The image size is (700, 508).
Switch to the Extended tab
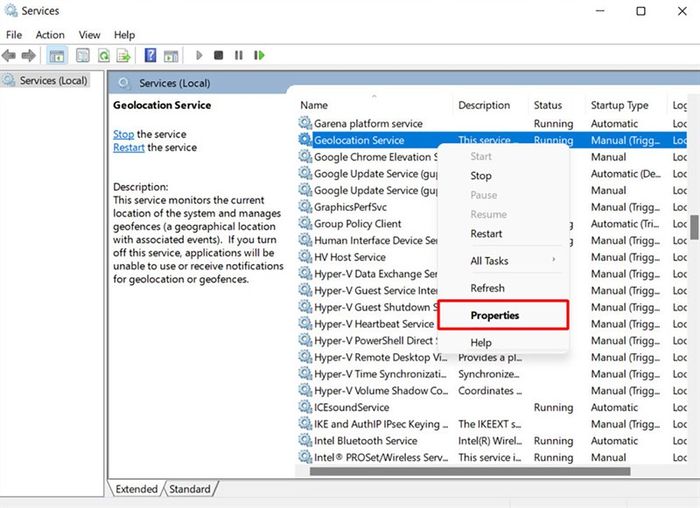(136, 489)
